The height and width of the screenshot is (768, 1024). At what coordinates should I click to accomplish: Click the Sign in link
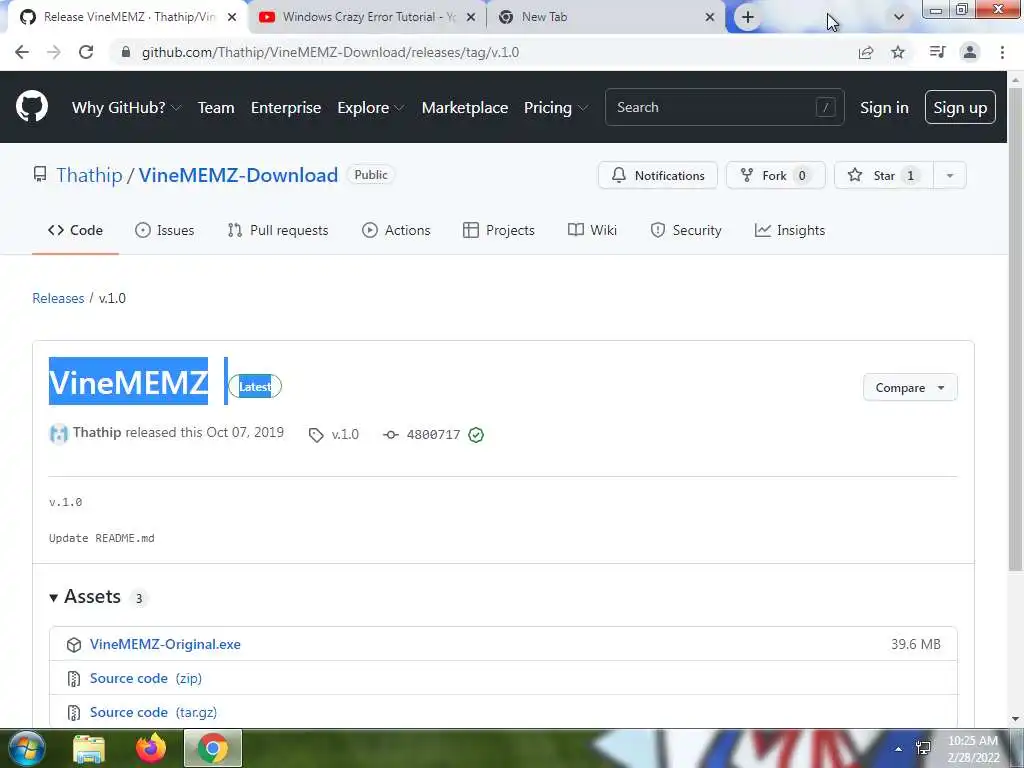884,108
